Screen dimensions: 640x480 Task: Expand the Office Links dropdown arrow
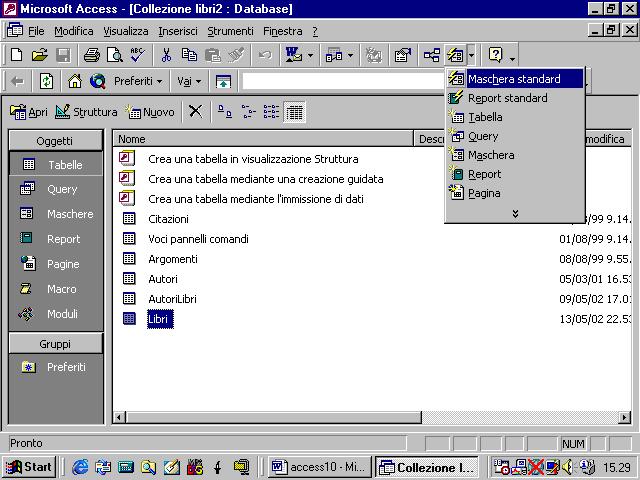coord(310,55)
